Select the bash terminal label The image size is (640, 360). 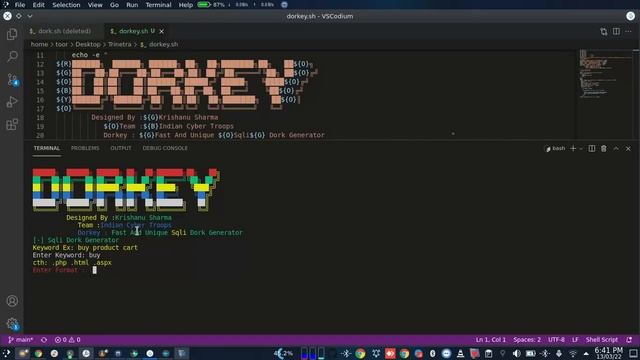click(x=555, y=149)
